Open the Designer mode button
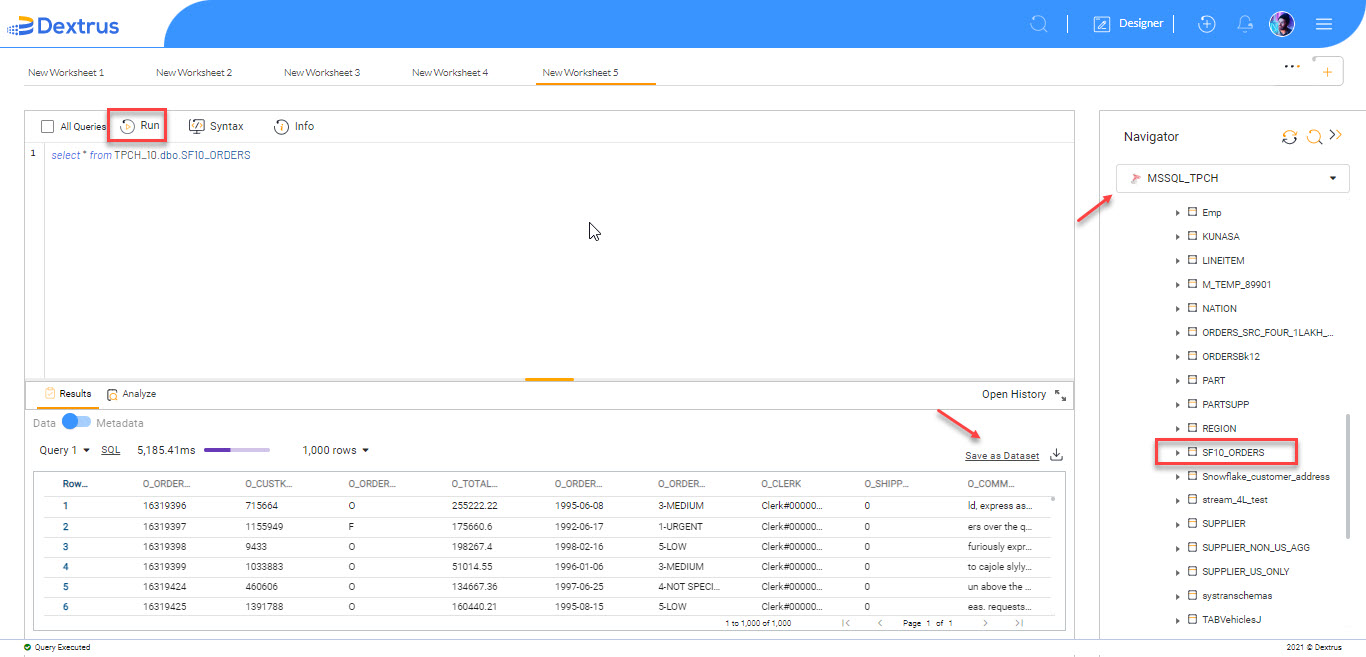This screenshot has width=1366, height=657. point(1128,23)
